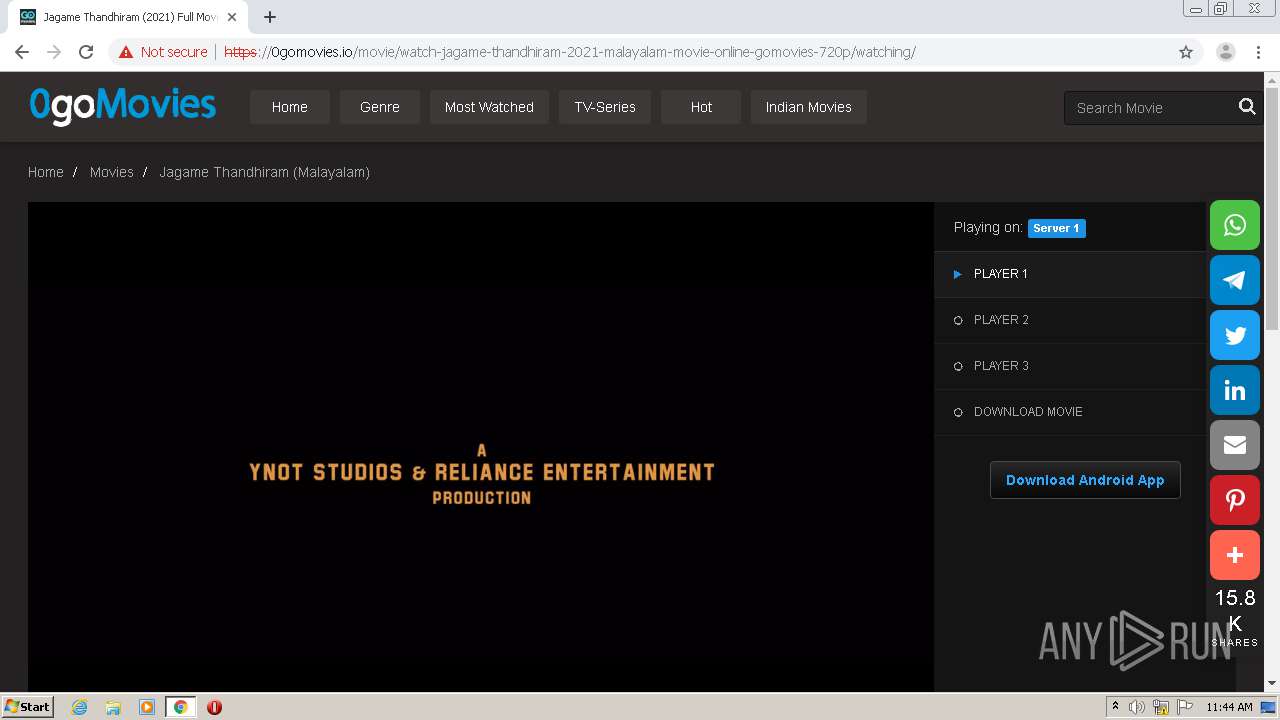Reload the page
Screen dimensions: 1280x720
coord(86,52)
